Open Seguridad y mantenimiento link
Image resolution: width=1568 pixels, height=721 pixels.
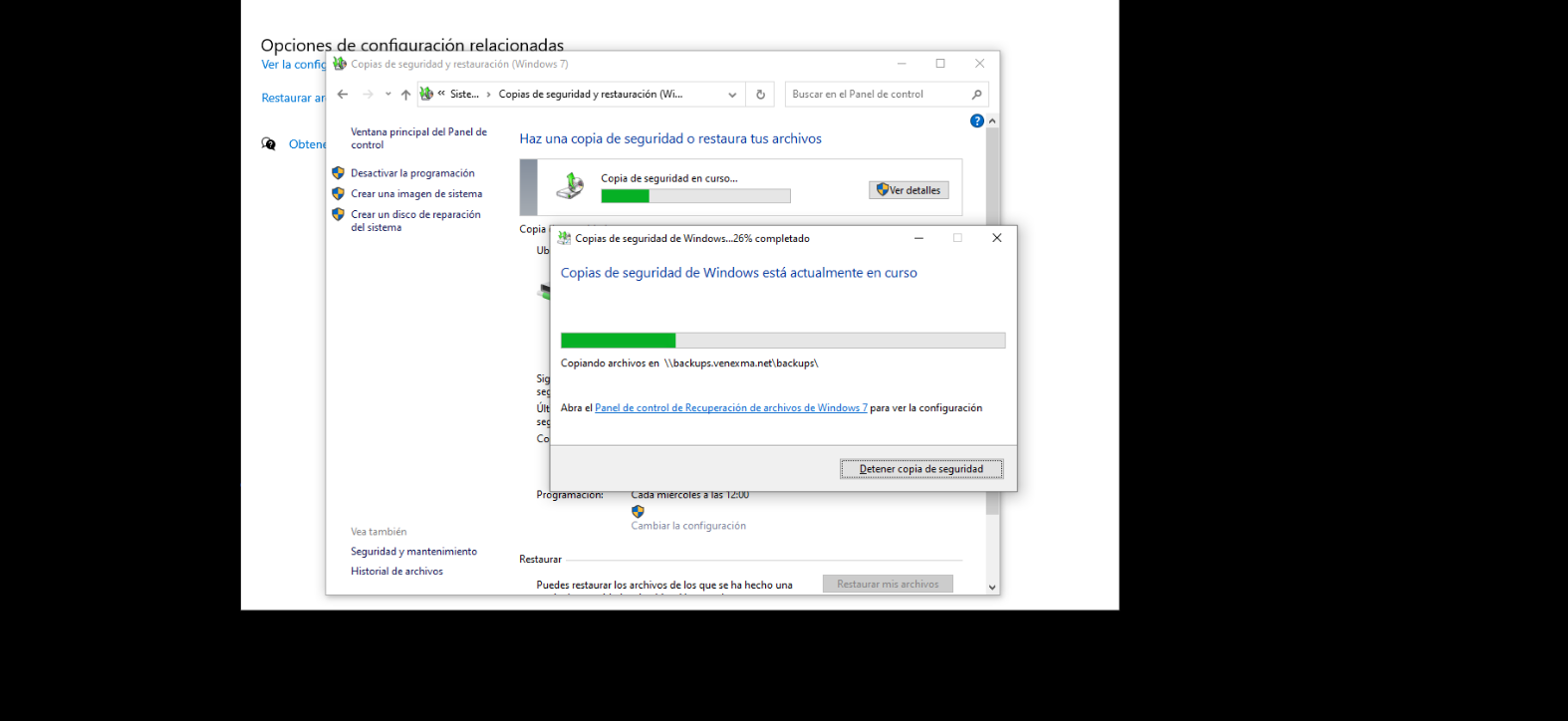click(x=413, y=552)
